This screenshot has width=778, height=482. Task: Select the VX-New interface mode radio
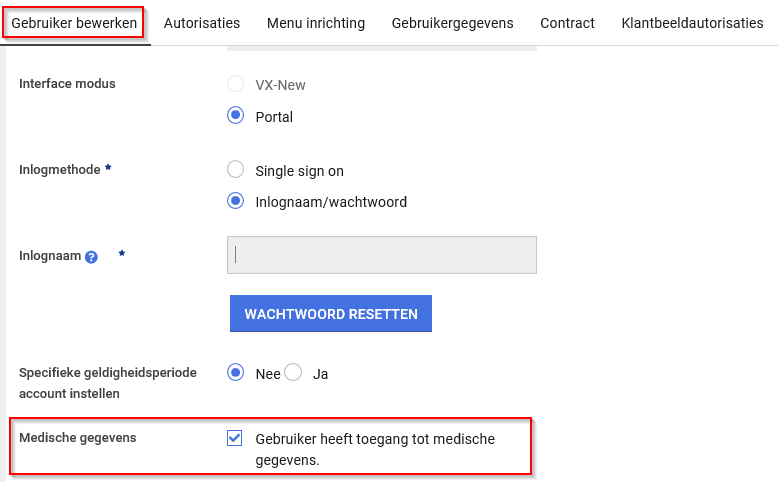[x=236, y=85]
